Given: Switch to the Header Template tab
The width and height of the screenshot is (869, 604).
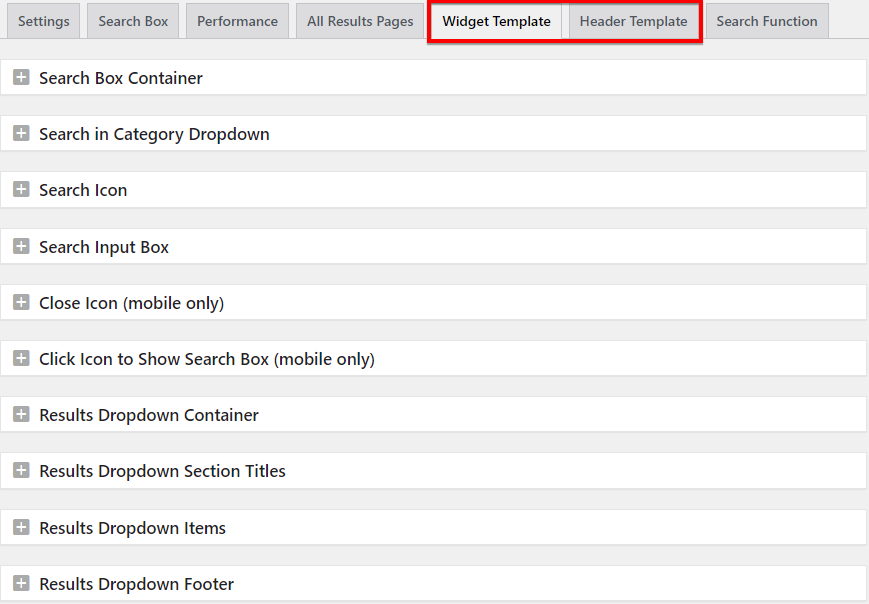Looking at the screenshot, I should tap(633, 21).
